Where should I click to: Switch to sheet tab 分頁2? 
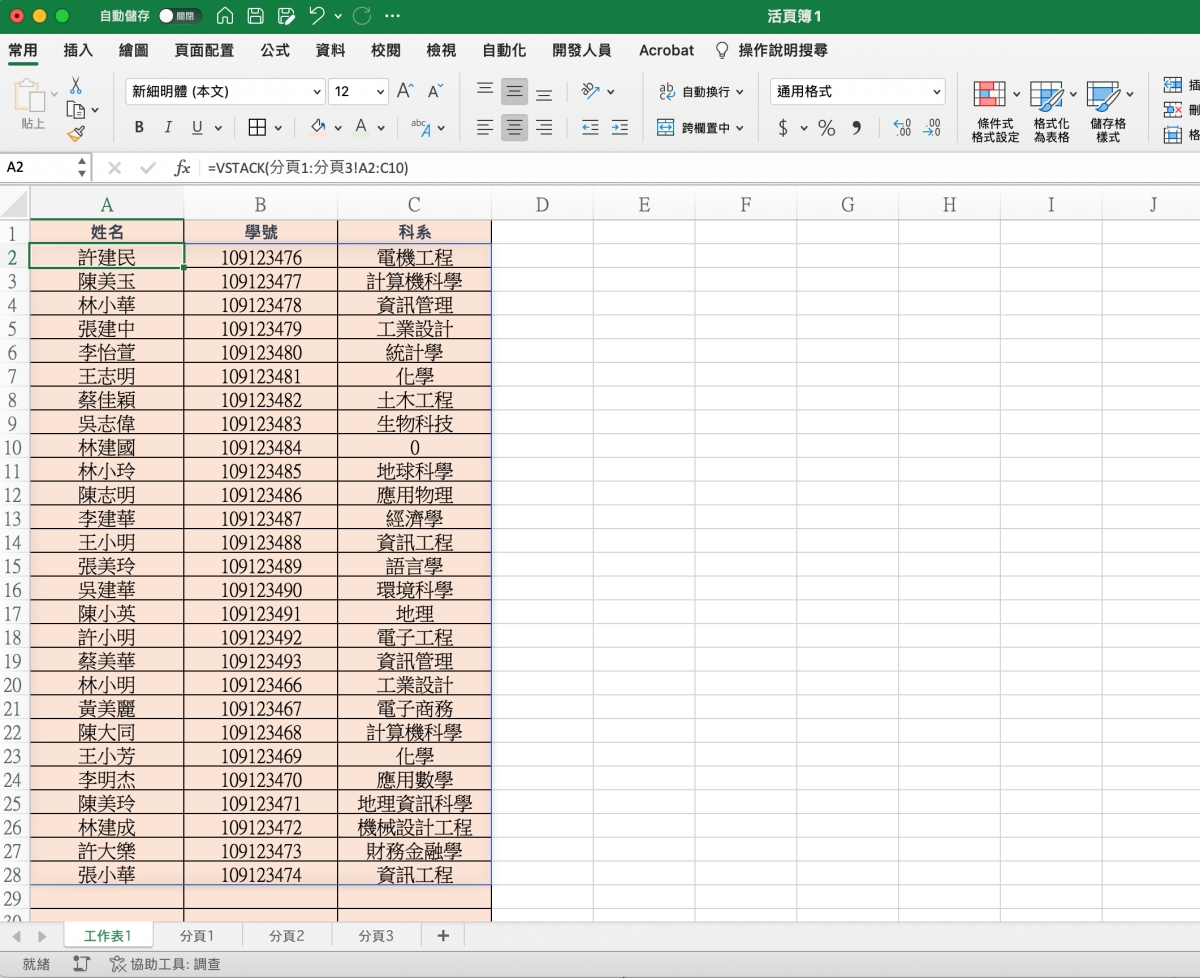click(x=287, y=936)
